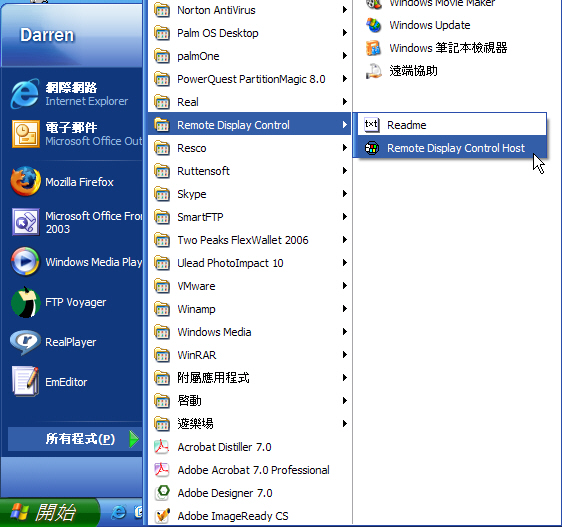Click the user name Darren
Image resolution: width=562 pixels, height=527 pixels.
coord(47,35)
